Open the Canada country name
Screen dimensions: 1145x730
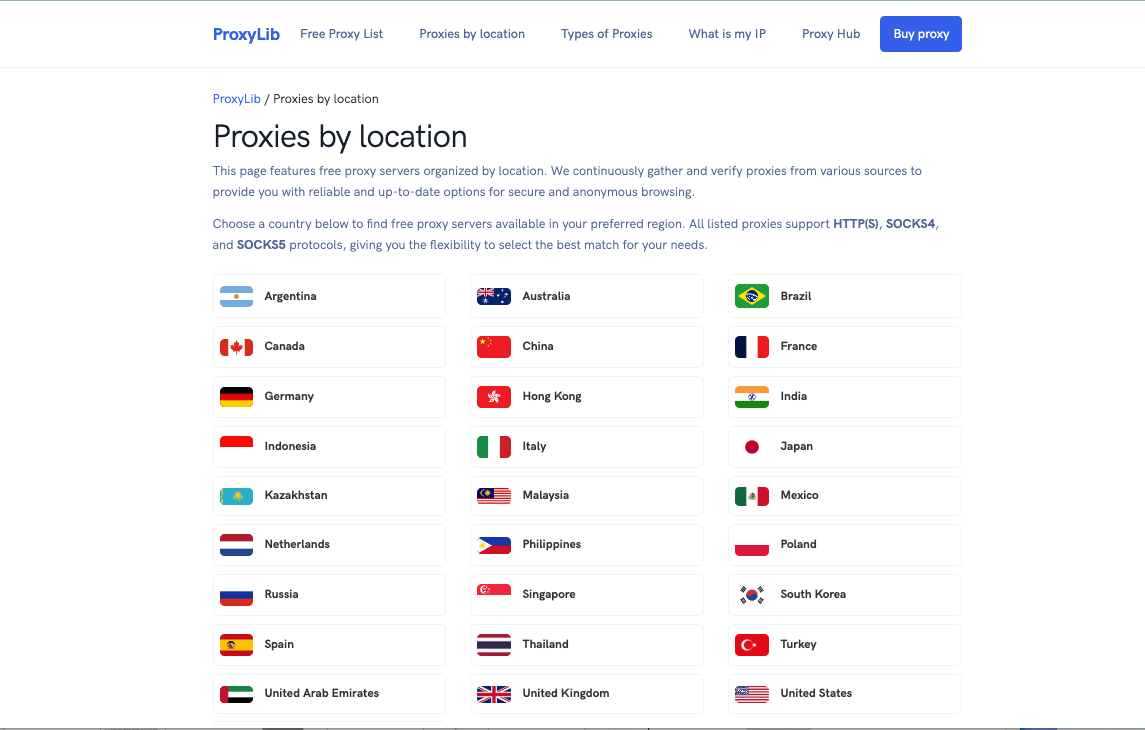tap(285, 346)
